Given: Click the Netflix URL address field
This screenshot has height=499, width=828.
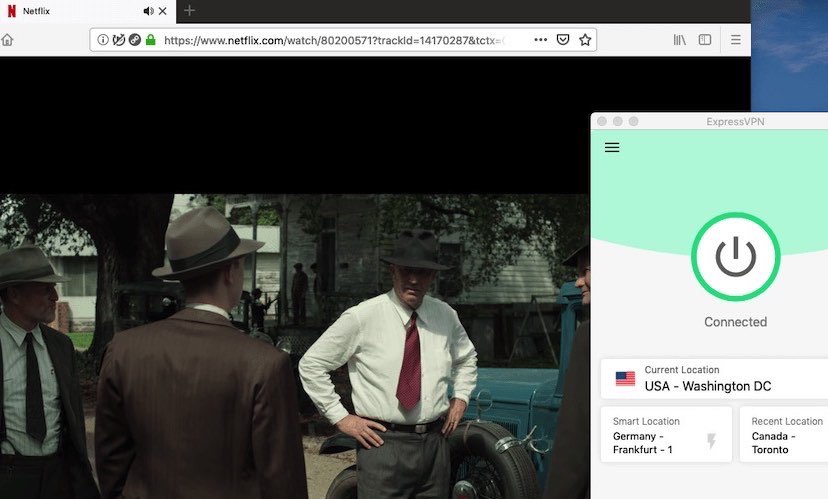Looking at the screenshot, I should click(343, 40).
